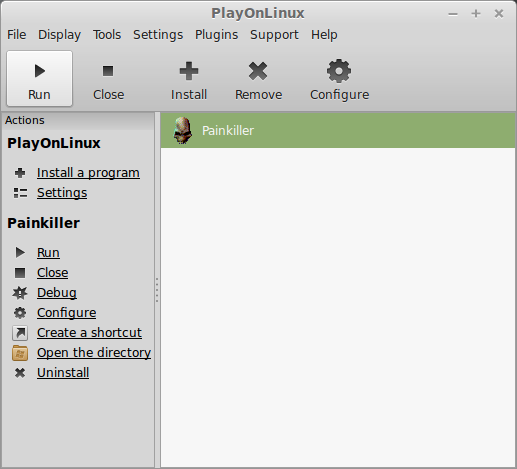Click the Configure link in sidebar
517x469 pixels.
point(67,313)
